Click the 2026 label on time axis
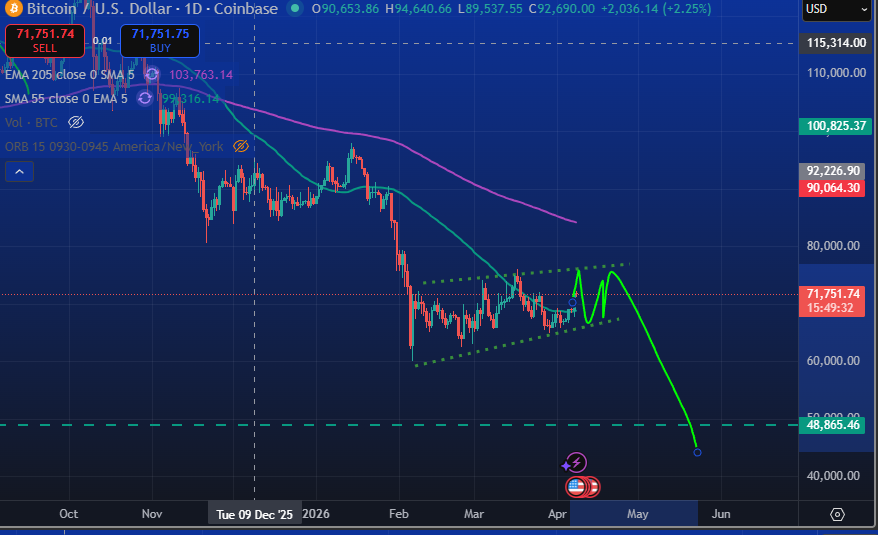Image resolution: width=878 pixels, height=535 pixels. (316, 514)
